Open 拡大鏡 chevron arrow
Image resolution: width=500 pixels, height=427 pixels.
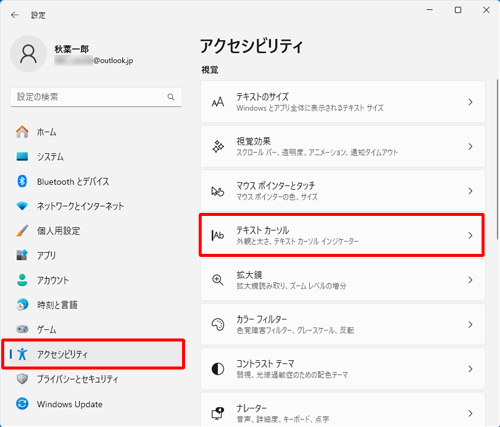point(470,280)
